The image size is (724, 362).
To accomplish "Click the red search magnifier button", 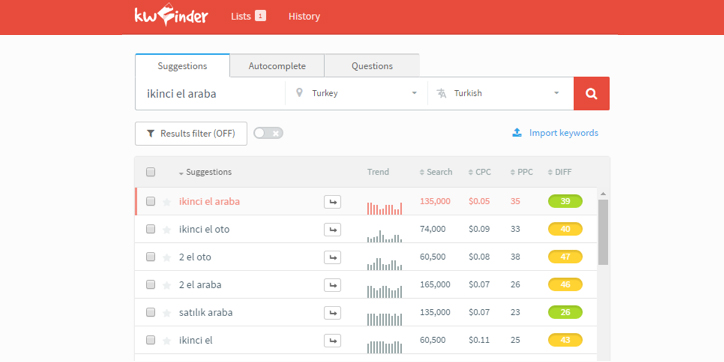I will 591,94.
